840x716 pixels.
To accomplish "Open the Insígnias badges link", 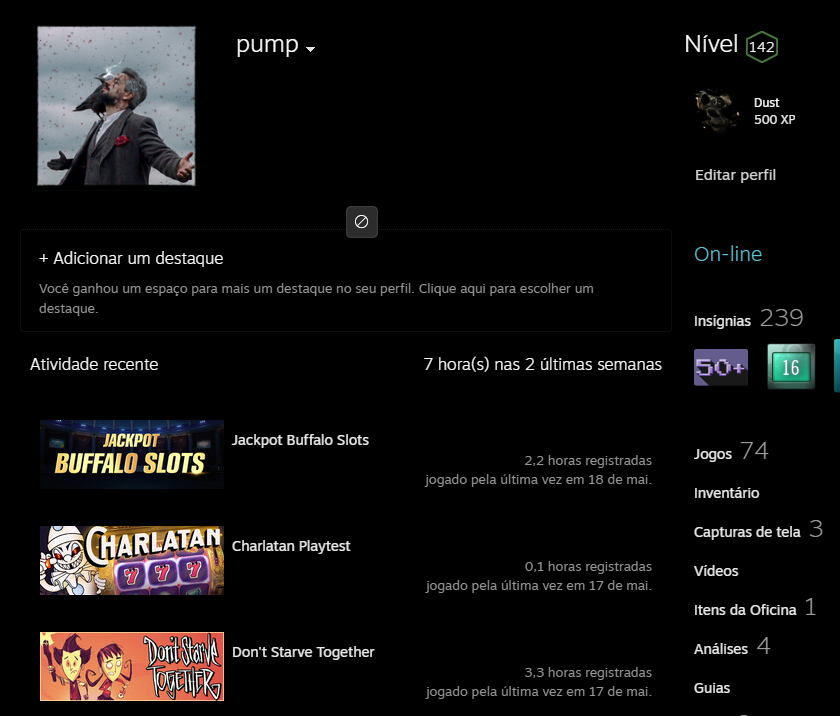I will [x=722, y=321].
